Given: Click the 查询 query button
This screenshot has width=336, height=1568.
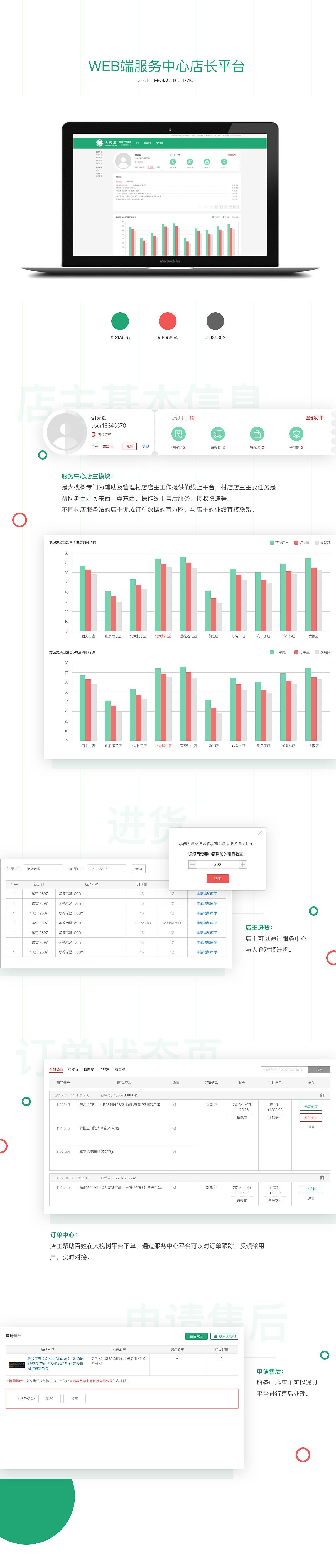Looking at the screenshot, I should (x=139, y=869).
